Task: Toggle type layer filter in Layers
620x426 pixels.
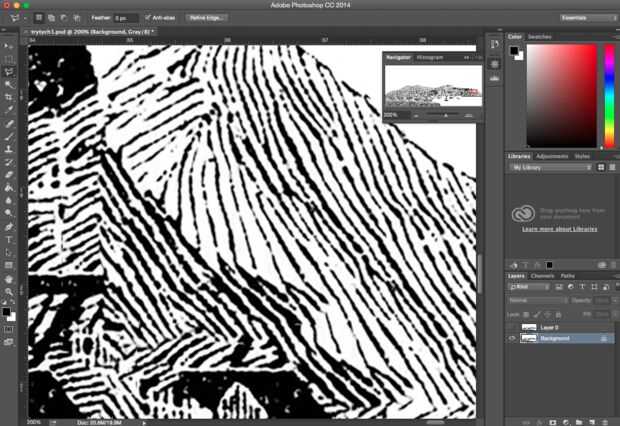Action: pos(582,287)
